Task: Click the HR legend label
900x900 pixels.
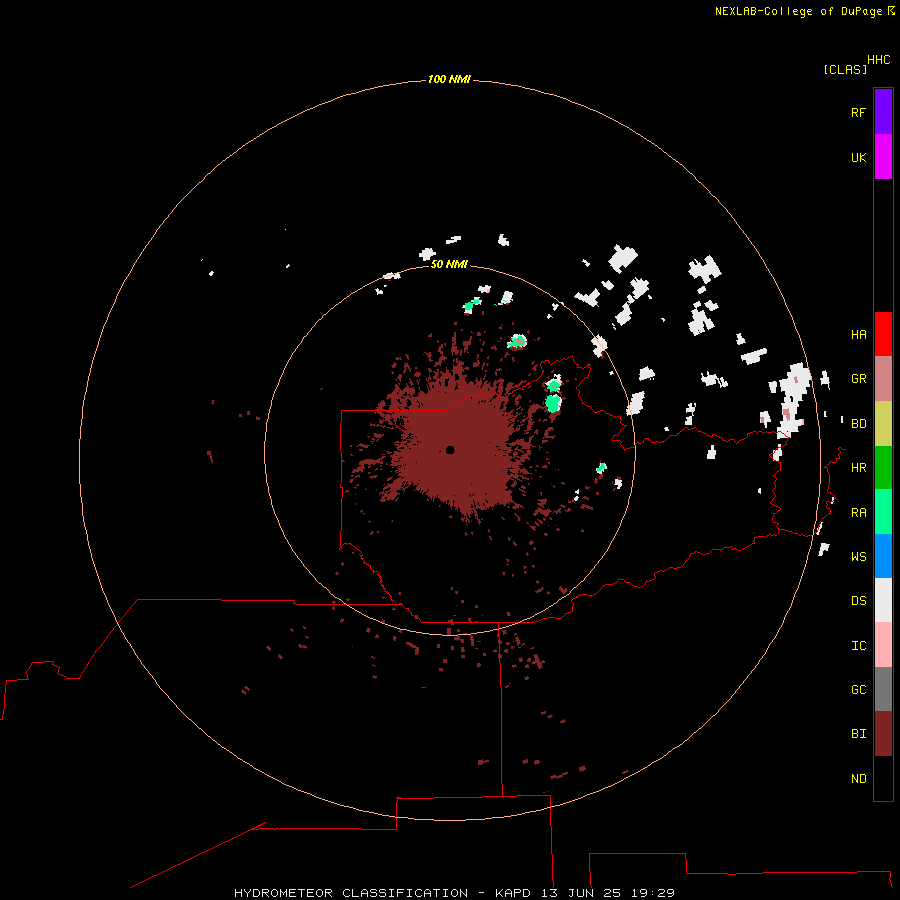Action: (x=858, y=468)
